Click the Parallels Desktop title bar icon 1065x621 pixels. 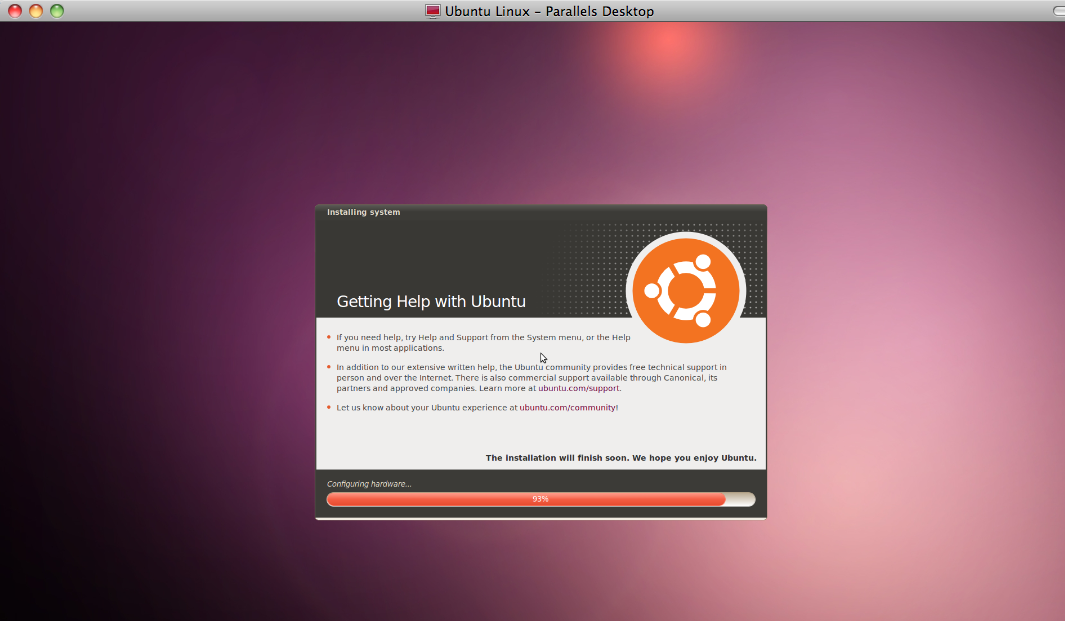coord(433,11)
